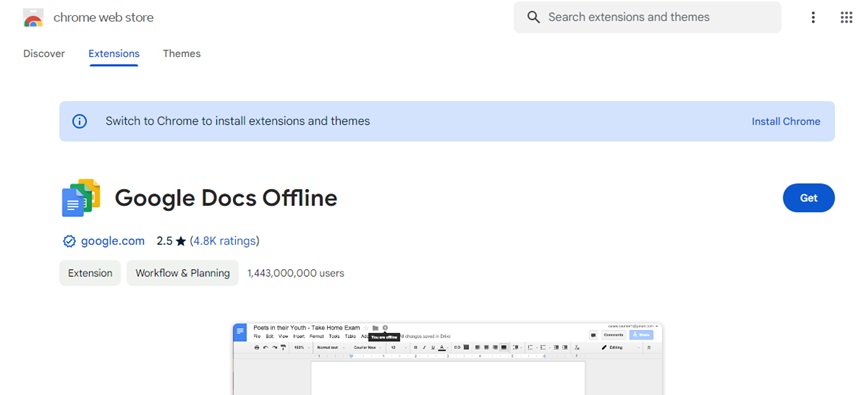This screenshot has height=395, width=856.
Task: Switch to the Discover tab
Action: click(44, 53)
